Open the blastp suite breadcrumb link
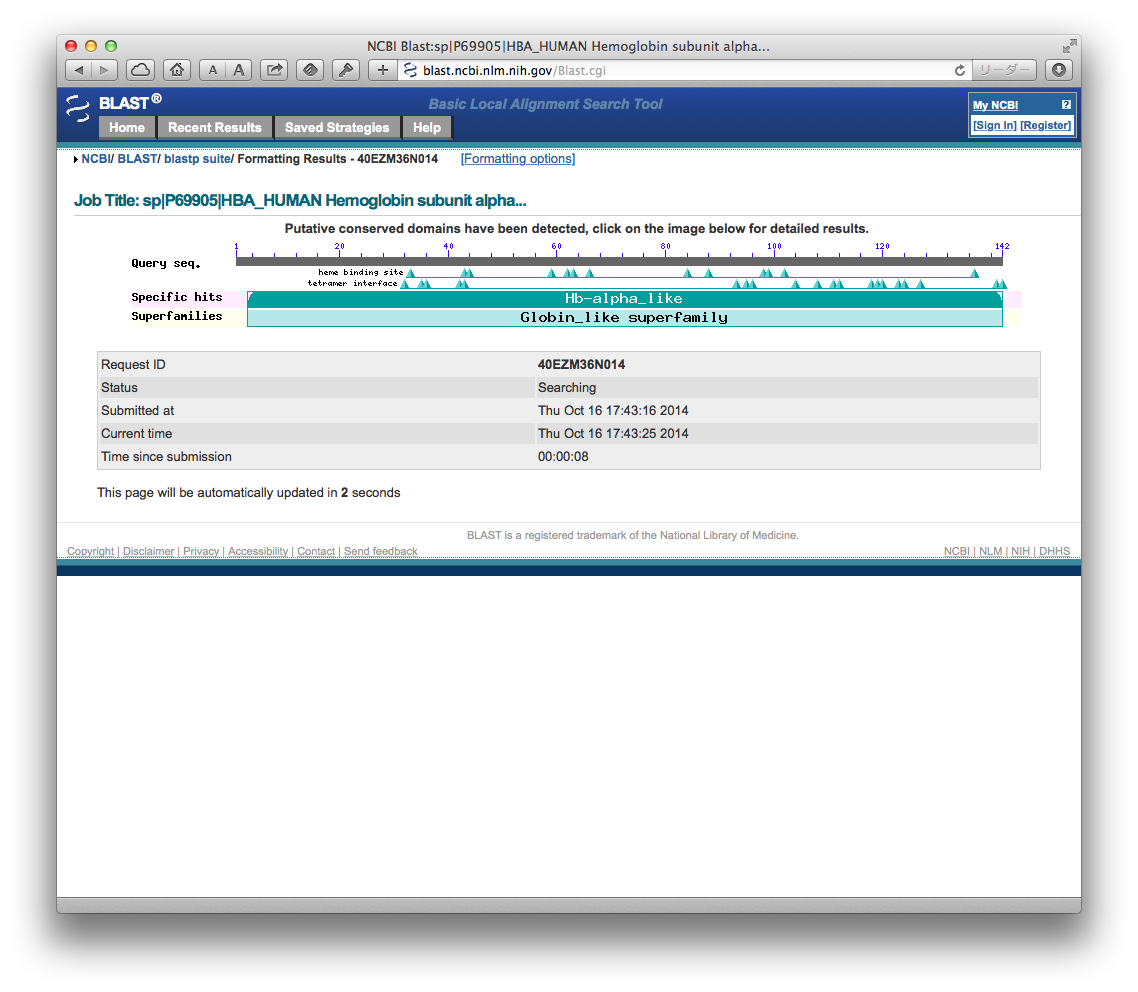1138x992 pixels. tap(197, 159)
